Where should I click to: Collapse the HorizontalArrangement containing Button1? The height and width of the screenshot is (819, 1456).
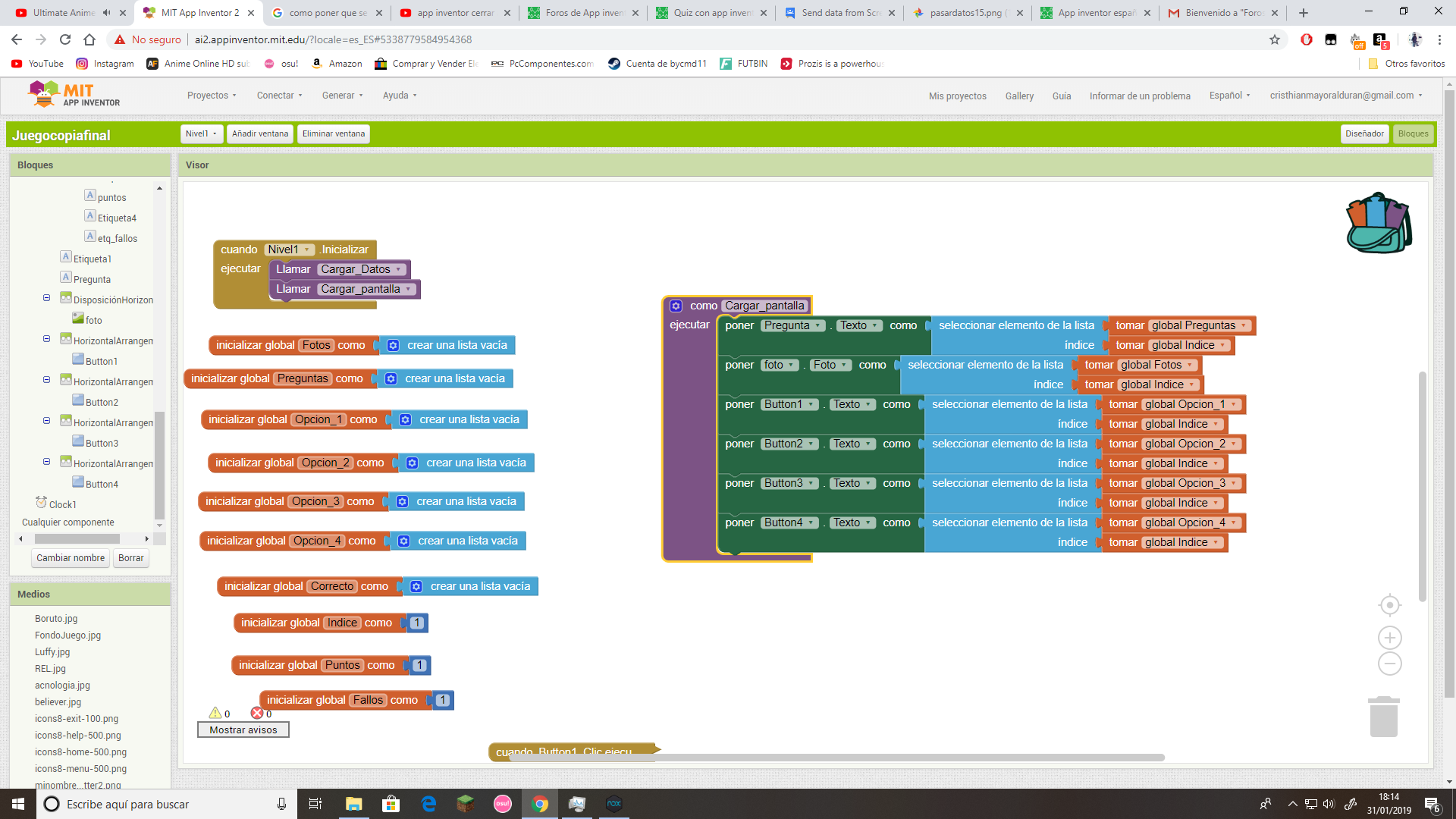[46, 340]
